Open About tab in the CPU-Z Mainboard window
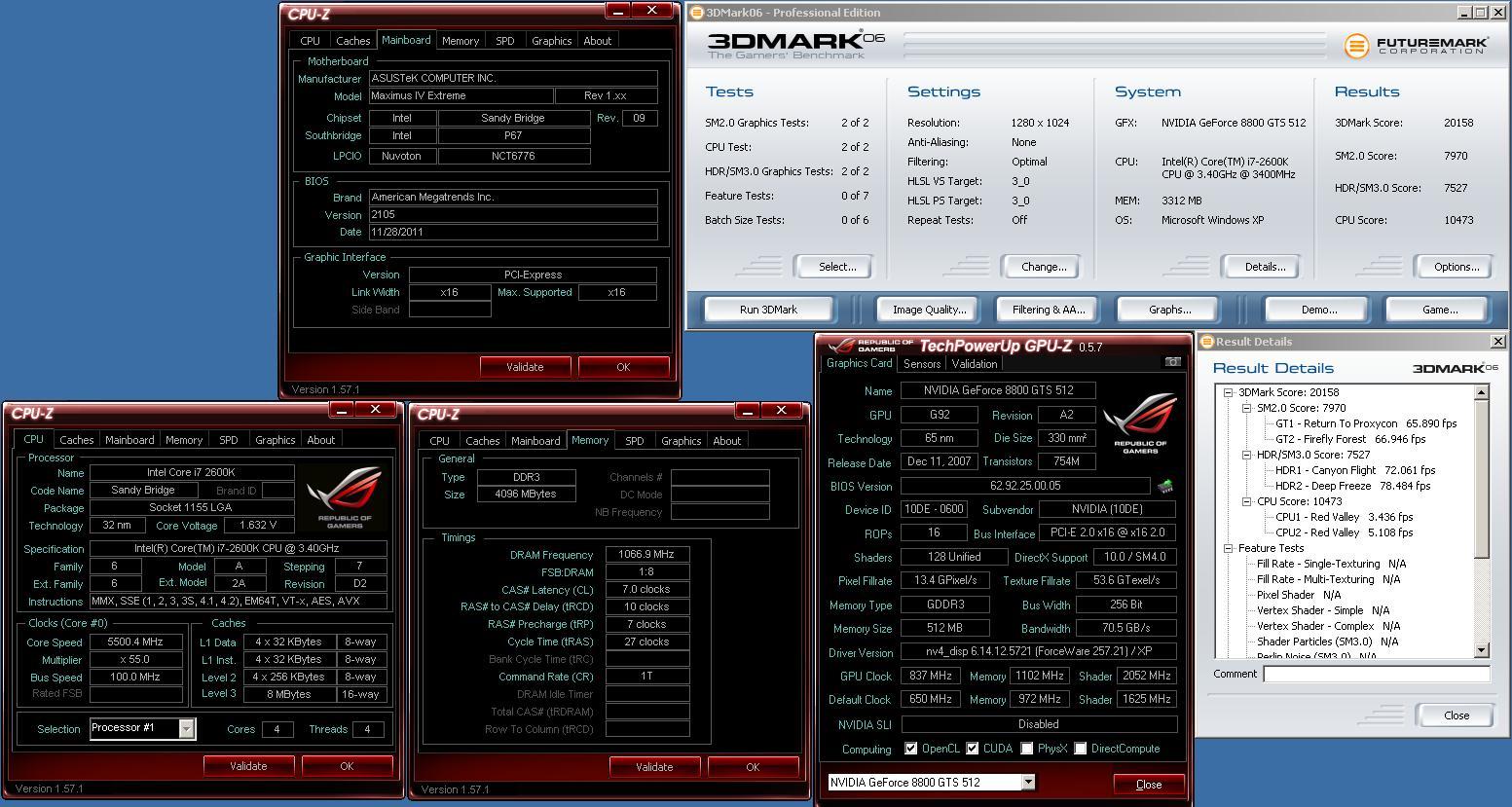1512x807 pixels. pos(597,41)
